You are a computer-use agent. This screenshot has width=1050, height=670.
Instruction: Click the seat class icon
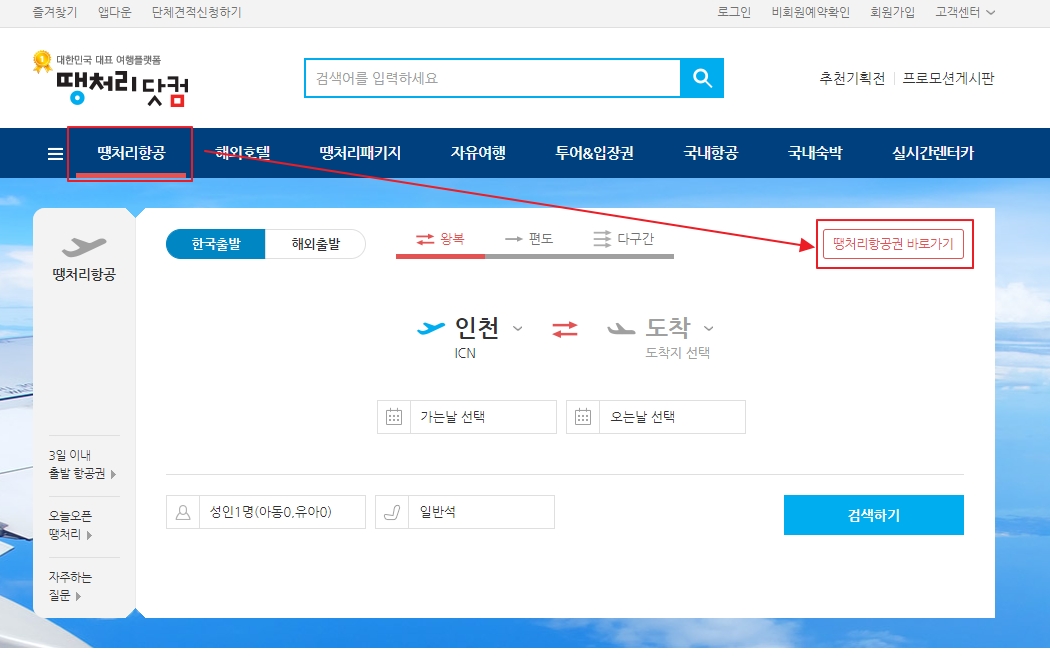pos(392,512)
